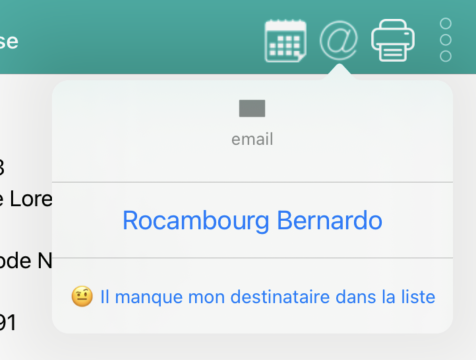Click the gray envelope icon above email
476x360 pixels.
point(252,108)
